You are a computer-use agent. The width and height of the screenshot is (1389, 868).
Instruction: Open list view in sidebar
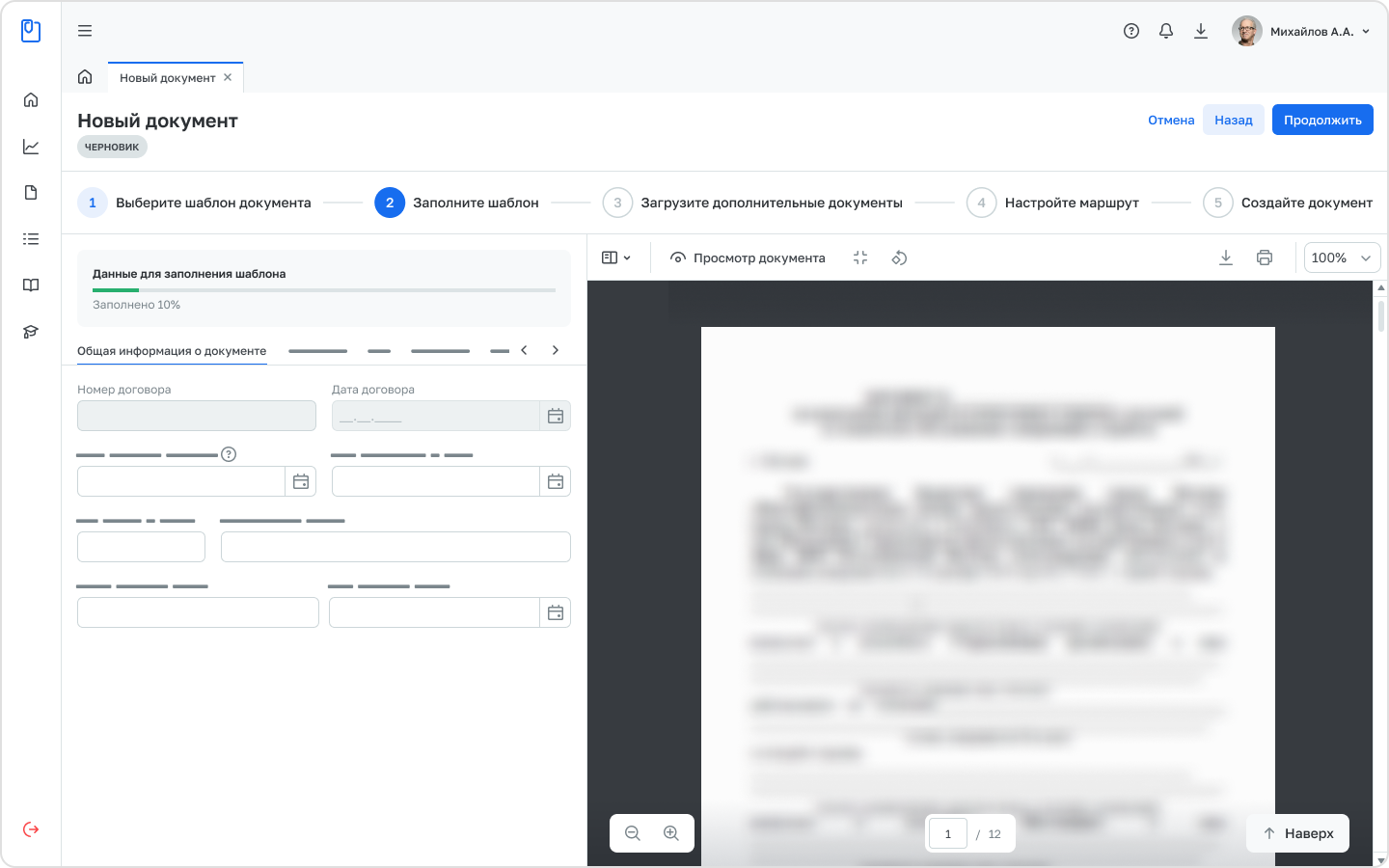tap(31, 239)
